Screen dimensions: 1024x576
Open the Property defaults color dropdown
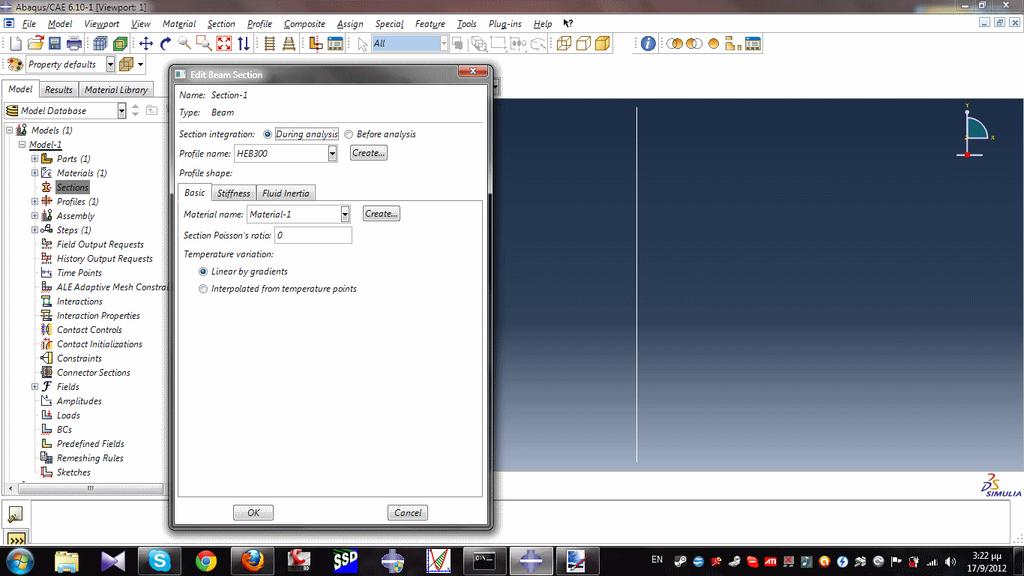tap(110, 64)
